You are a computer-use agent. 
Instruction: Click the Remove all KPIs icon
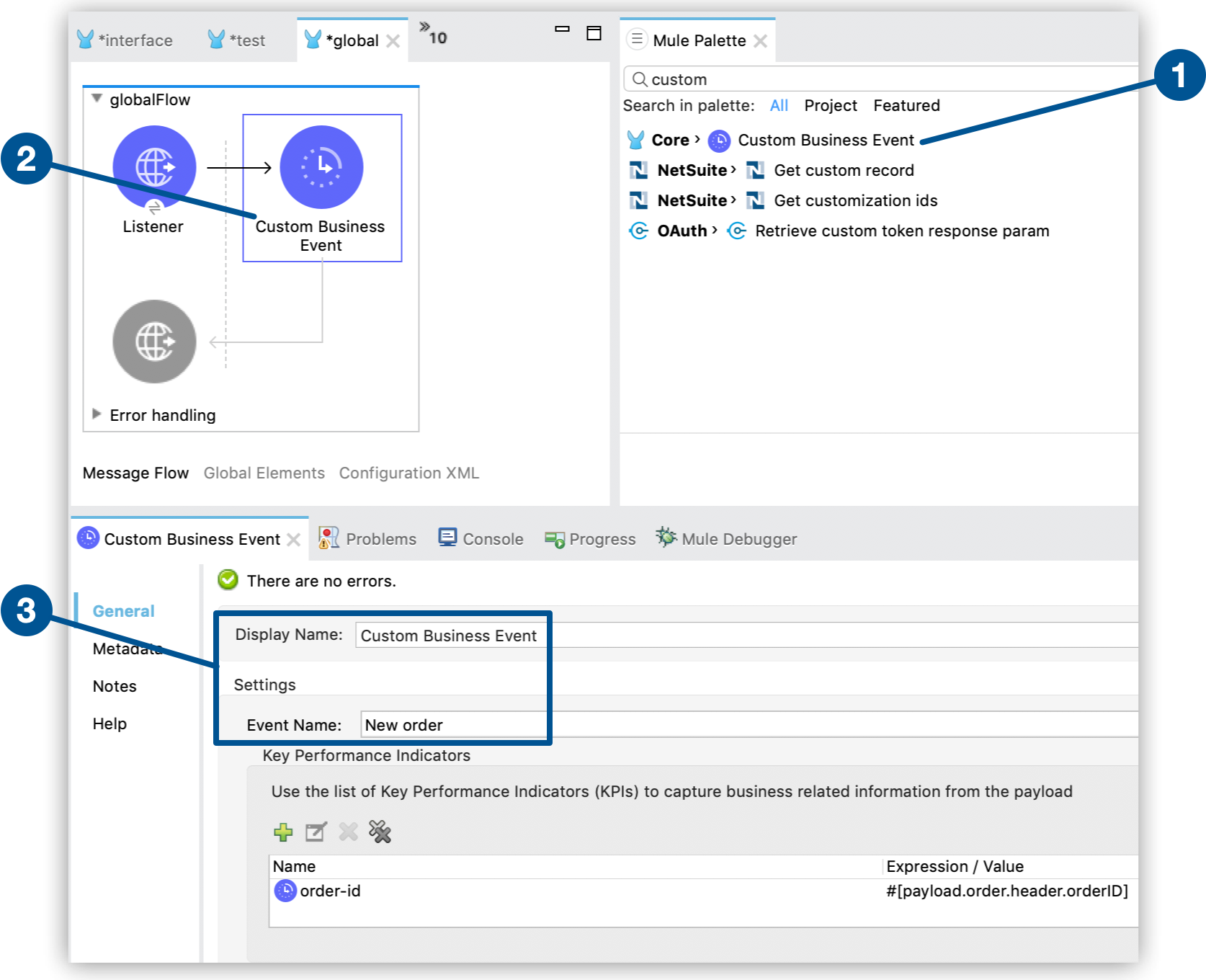[x=380, y=832]
